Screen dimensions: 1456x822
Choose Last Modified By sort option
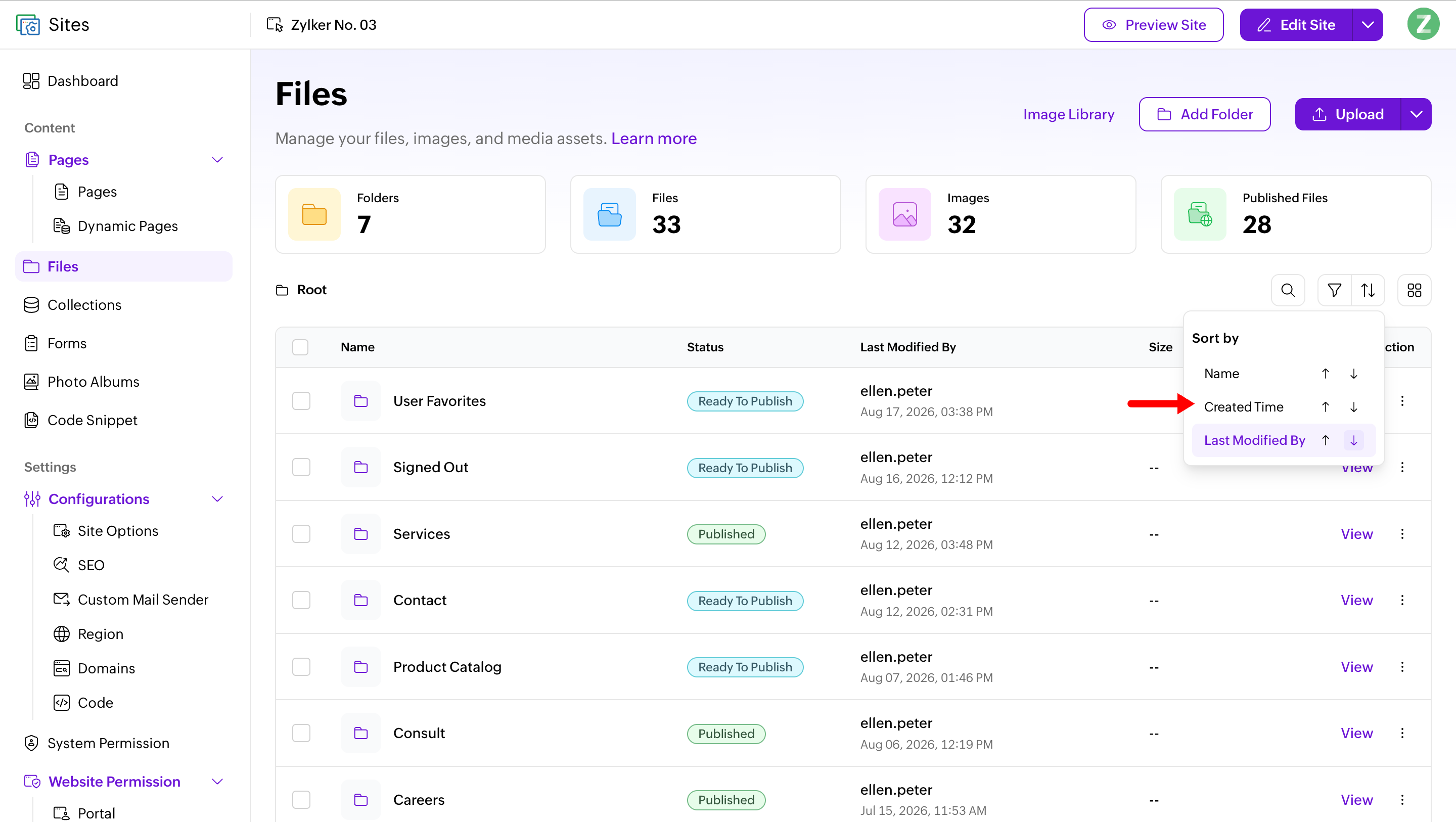(x=1254, y=440)
